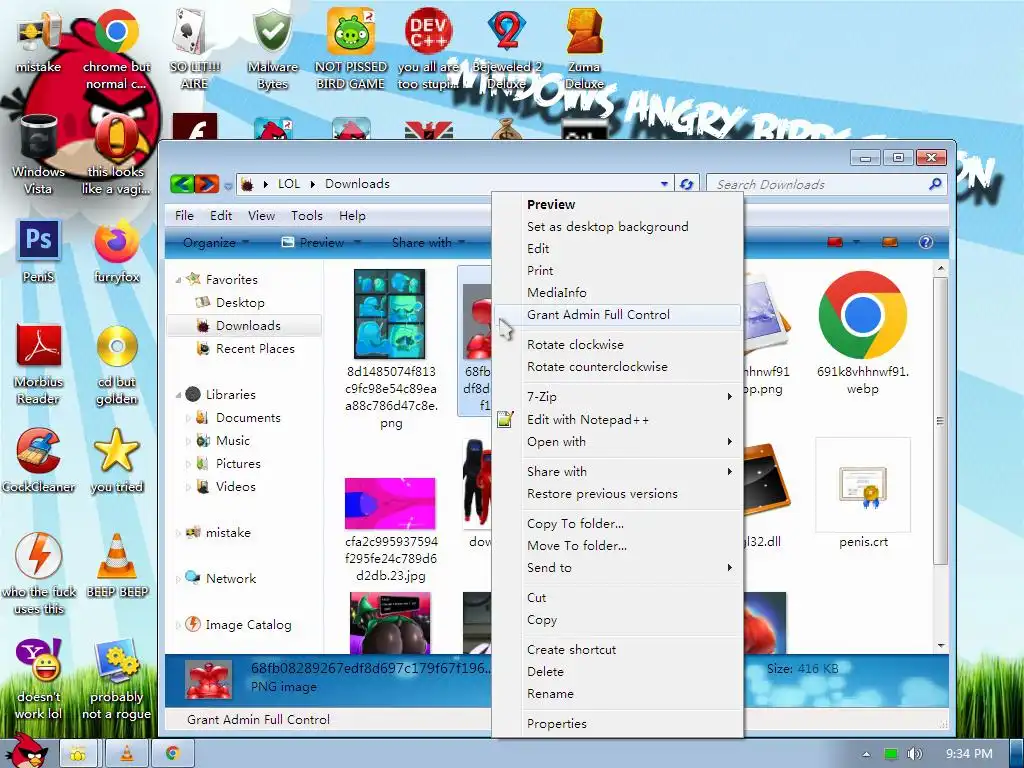Open the Music library
Screen dimensions: 1024x768
point(232,441)
